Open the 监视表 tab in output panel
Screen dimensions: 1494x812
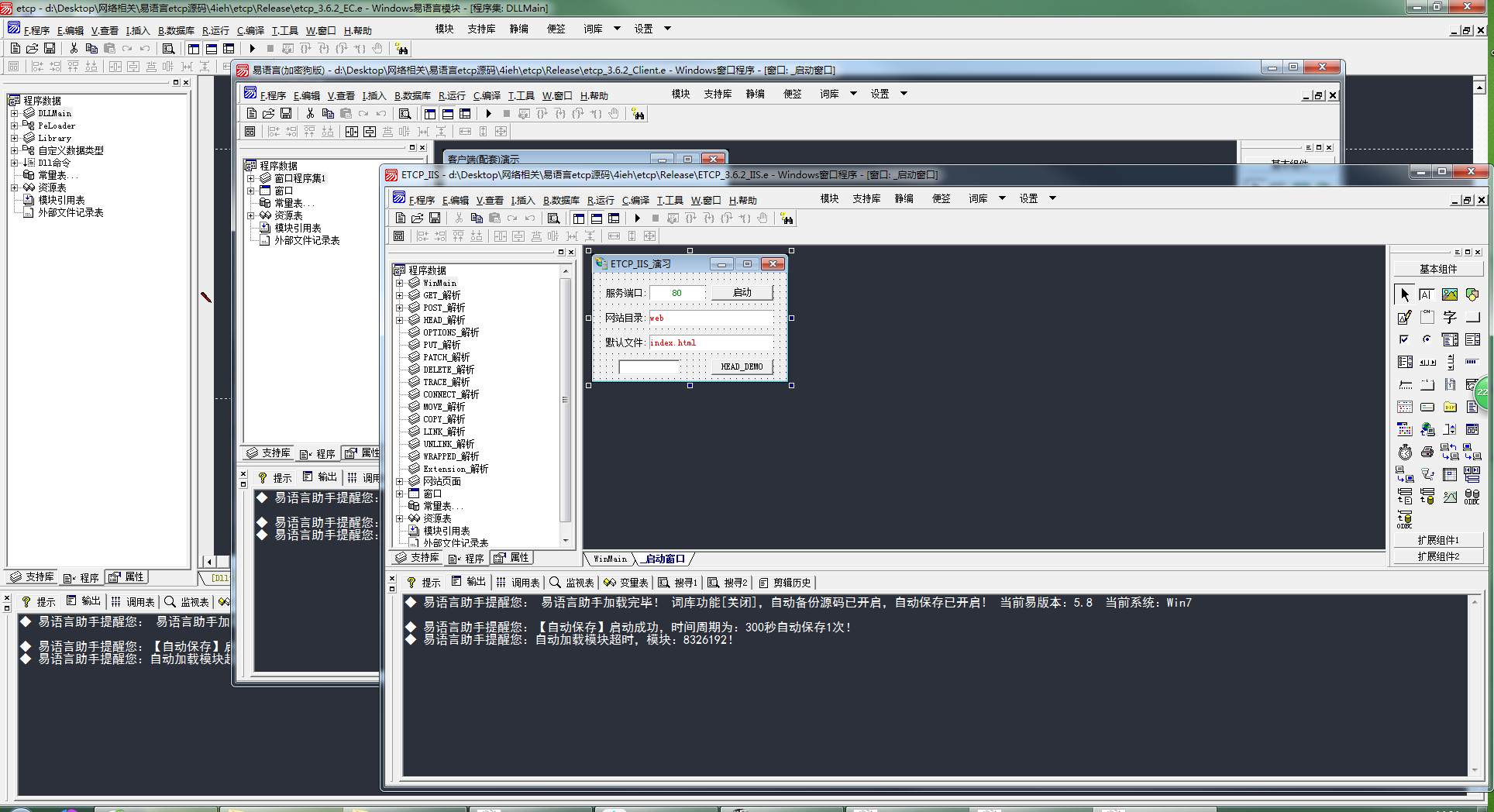(572, 583)
